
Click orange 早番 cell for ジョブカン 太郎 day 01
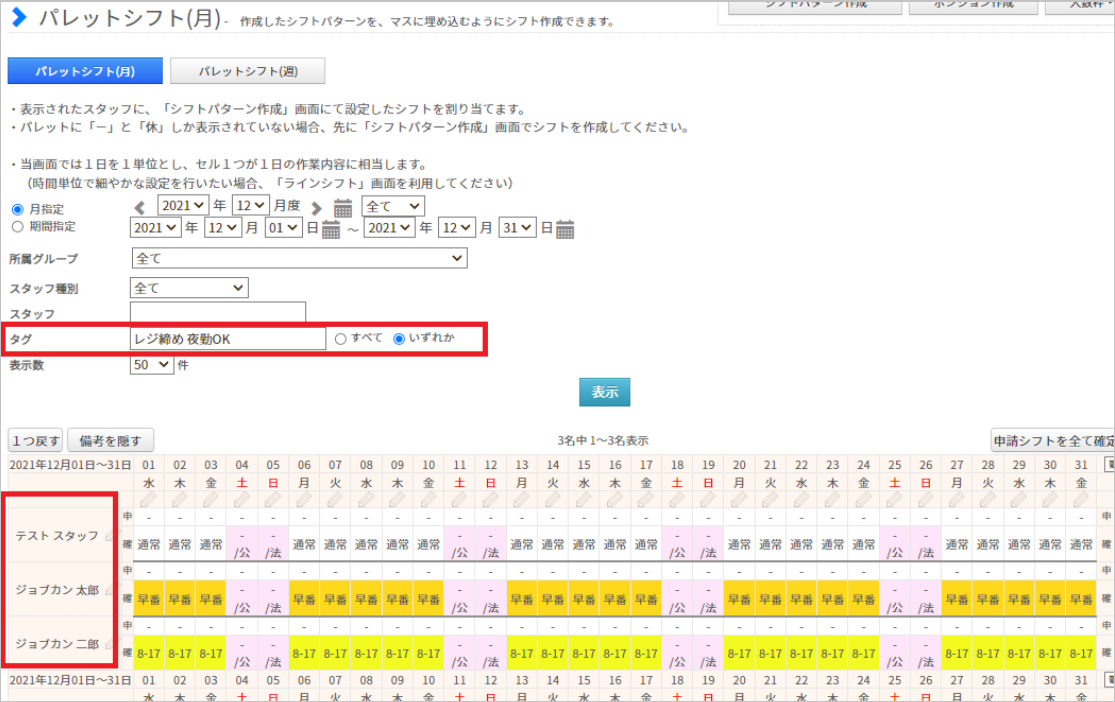(x=149, y=600)
